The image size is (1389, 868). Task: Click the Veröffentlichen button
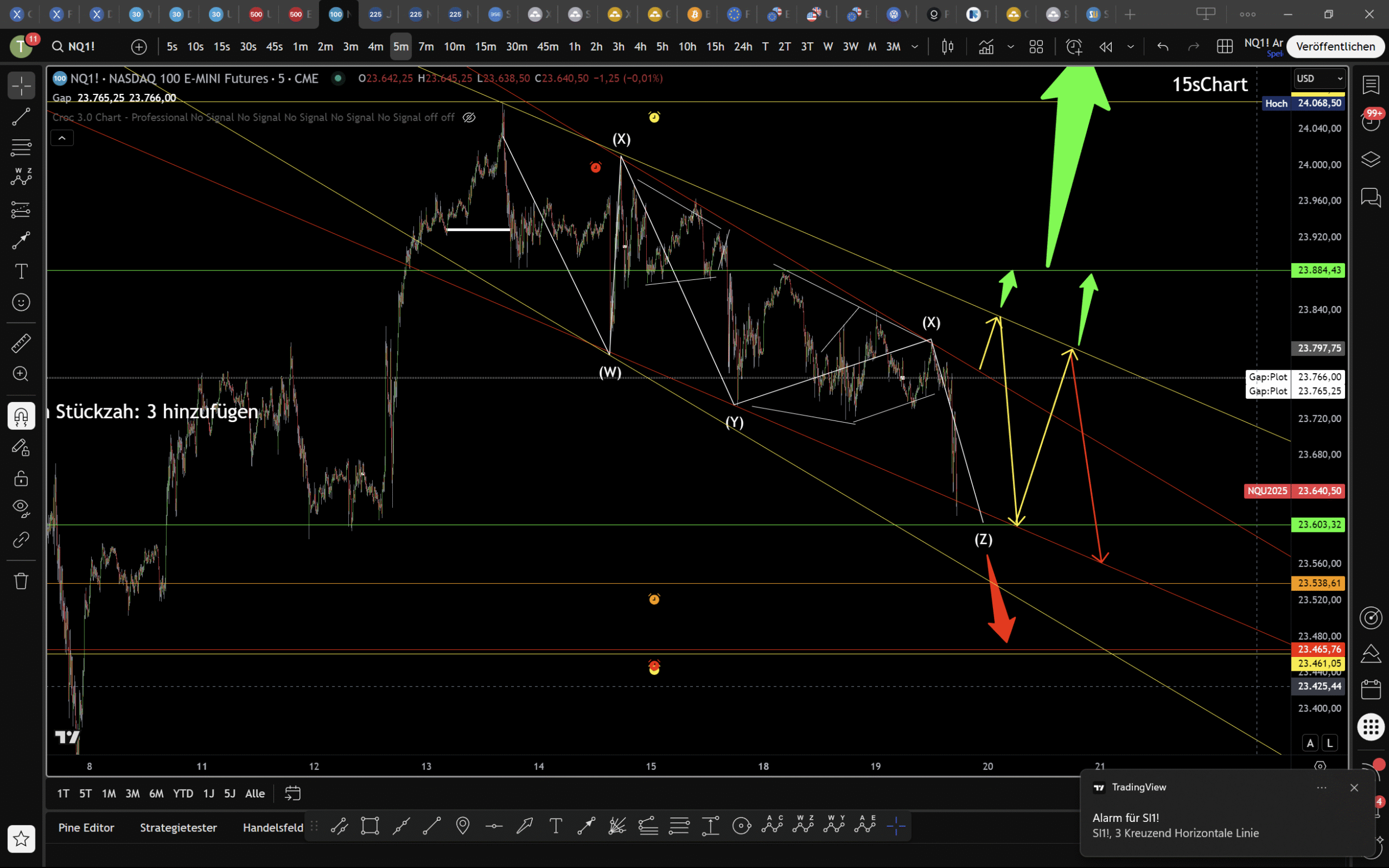pos(1335,47)
